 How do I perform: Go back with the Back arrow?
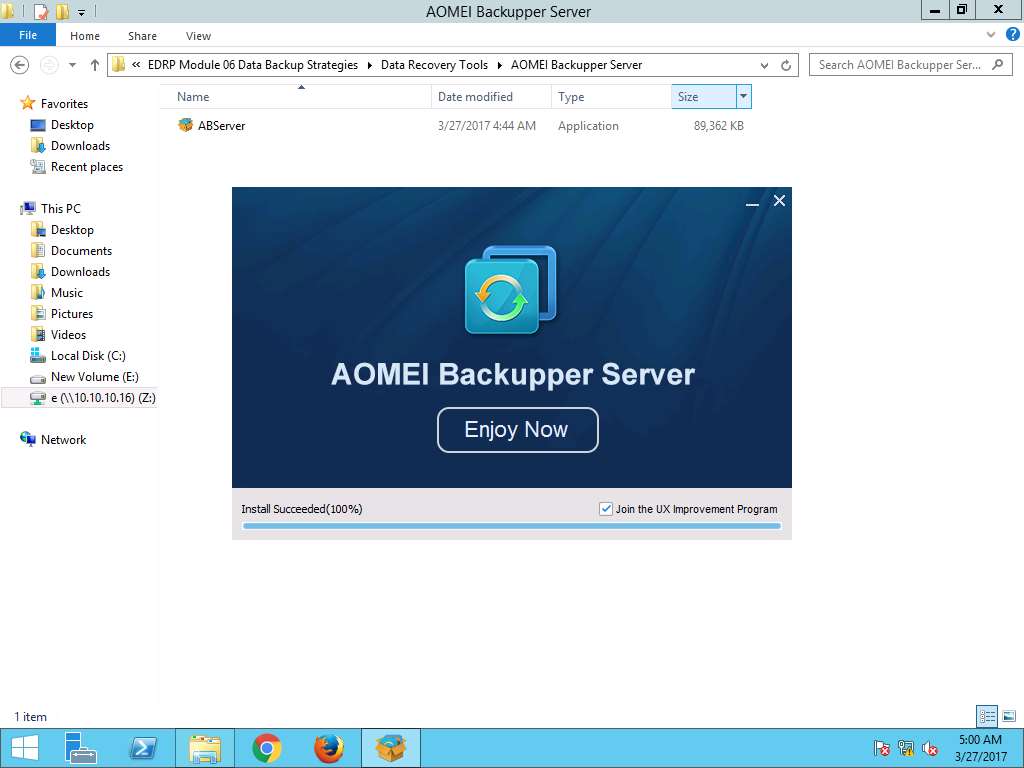20,65
